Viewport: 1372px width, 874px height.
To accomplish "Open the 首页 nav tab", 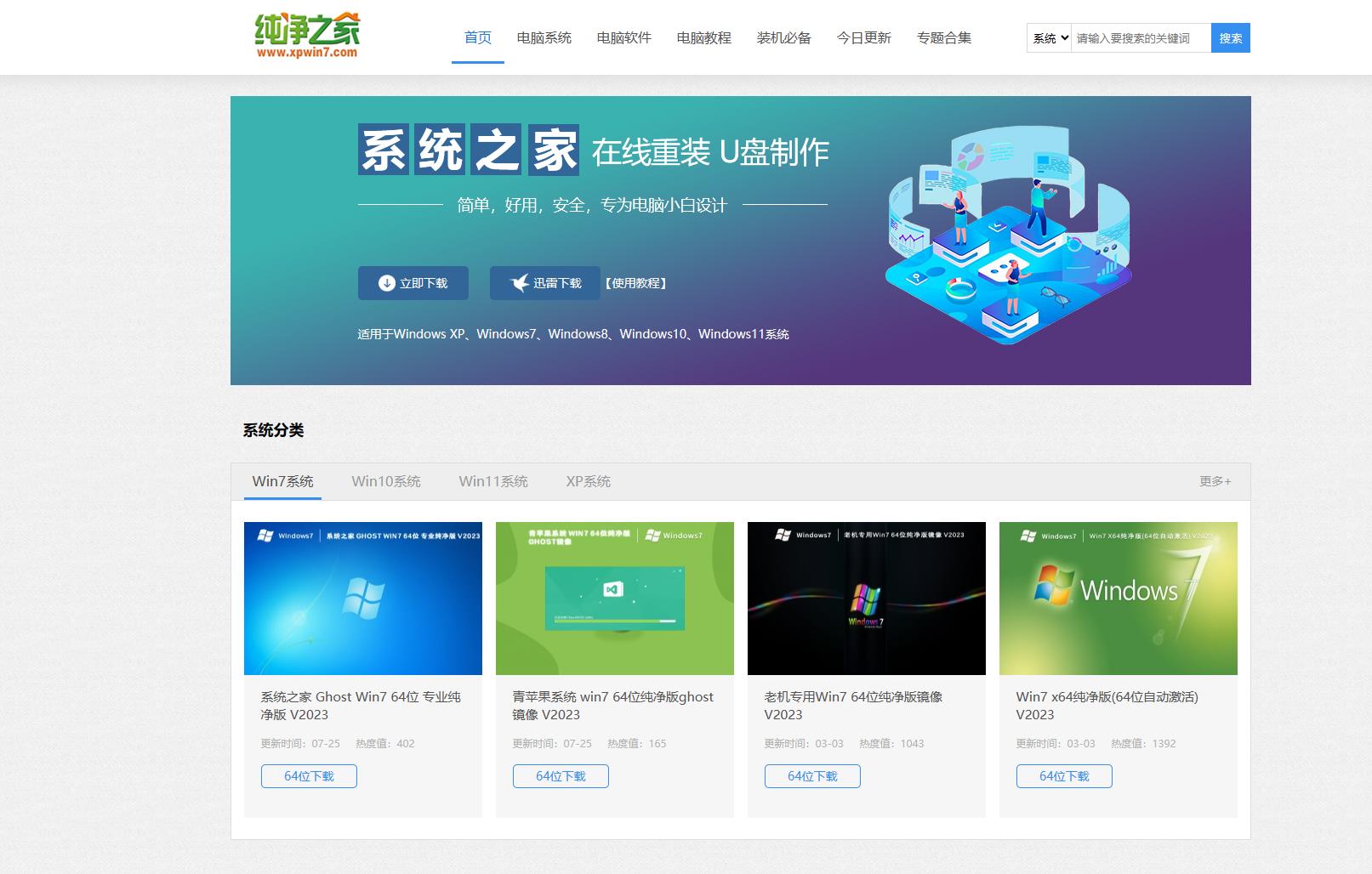I will pyautogui.click(x=478, y=37).
